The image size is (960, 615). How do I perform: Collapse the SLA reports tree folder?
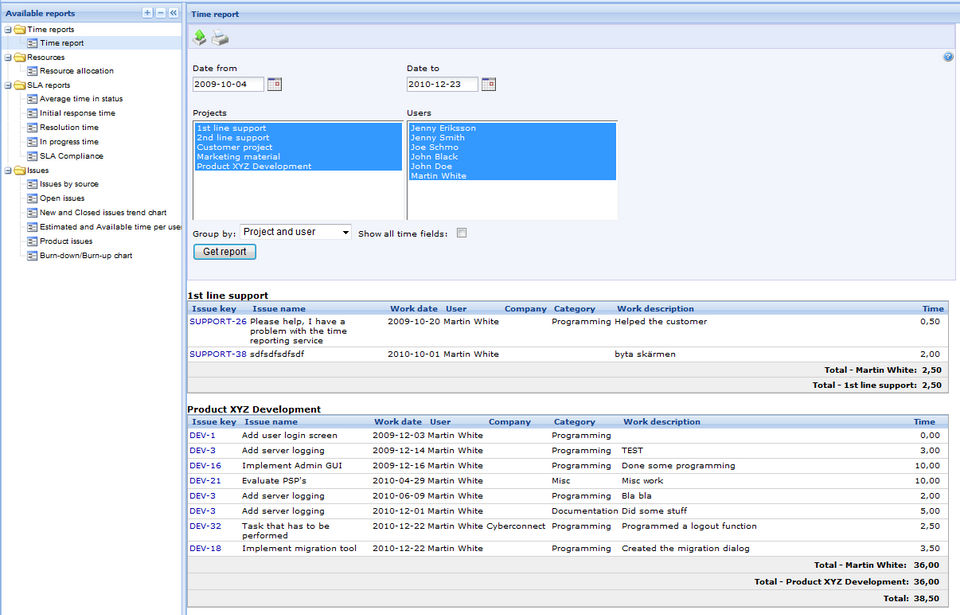coord(8,86)
